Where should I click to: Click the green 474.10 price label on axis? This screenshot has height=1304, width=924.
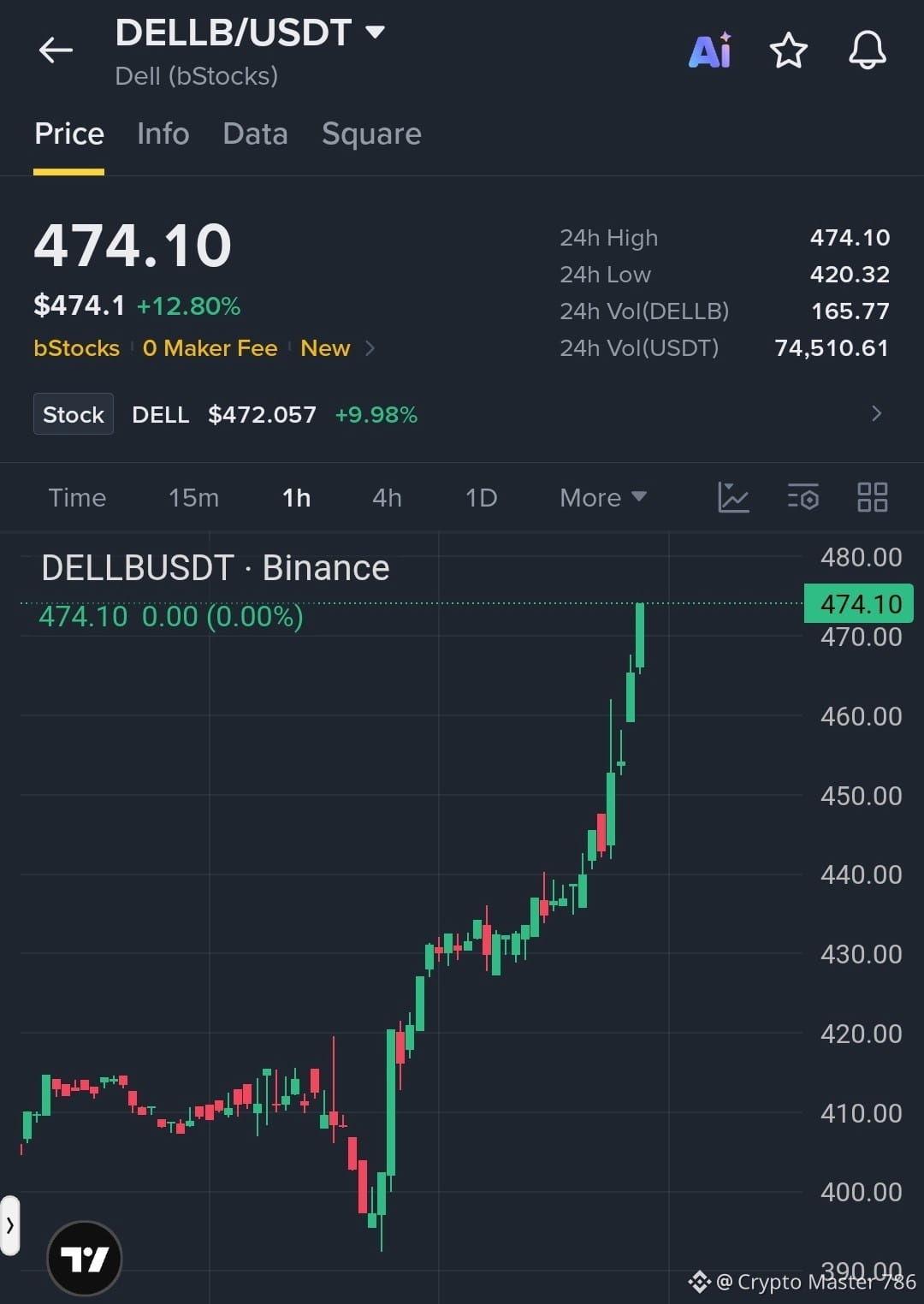pos(859,604)
